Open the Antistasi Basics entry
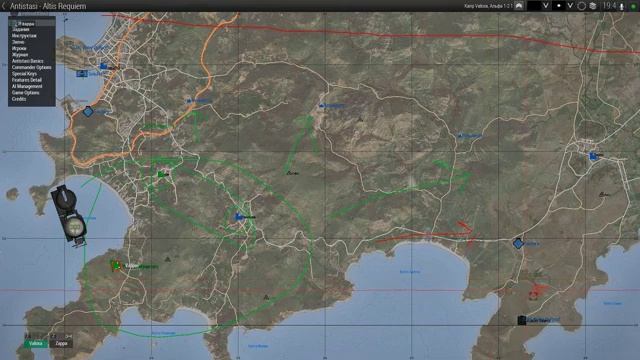The image size is (640, 360). point(27,61)
